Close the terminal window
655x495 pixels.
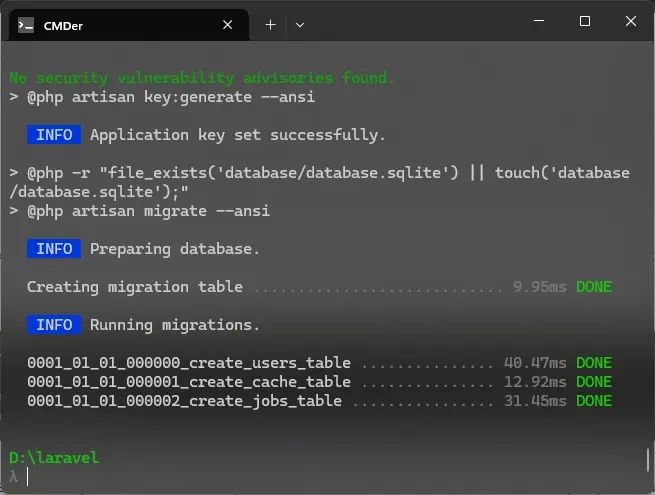pos(631,21)
